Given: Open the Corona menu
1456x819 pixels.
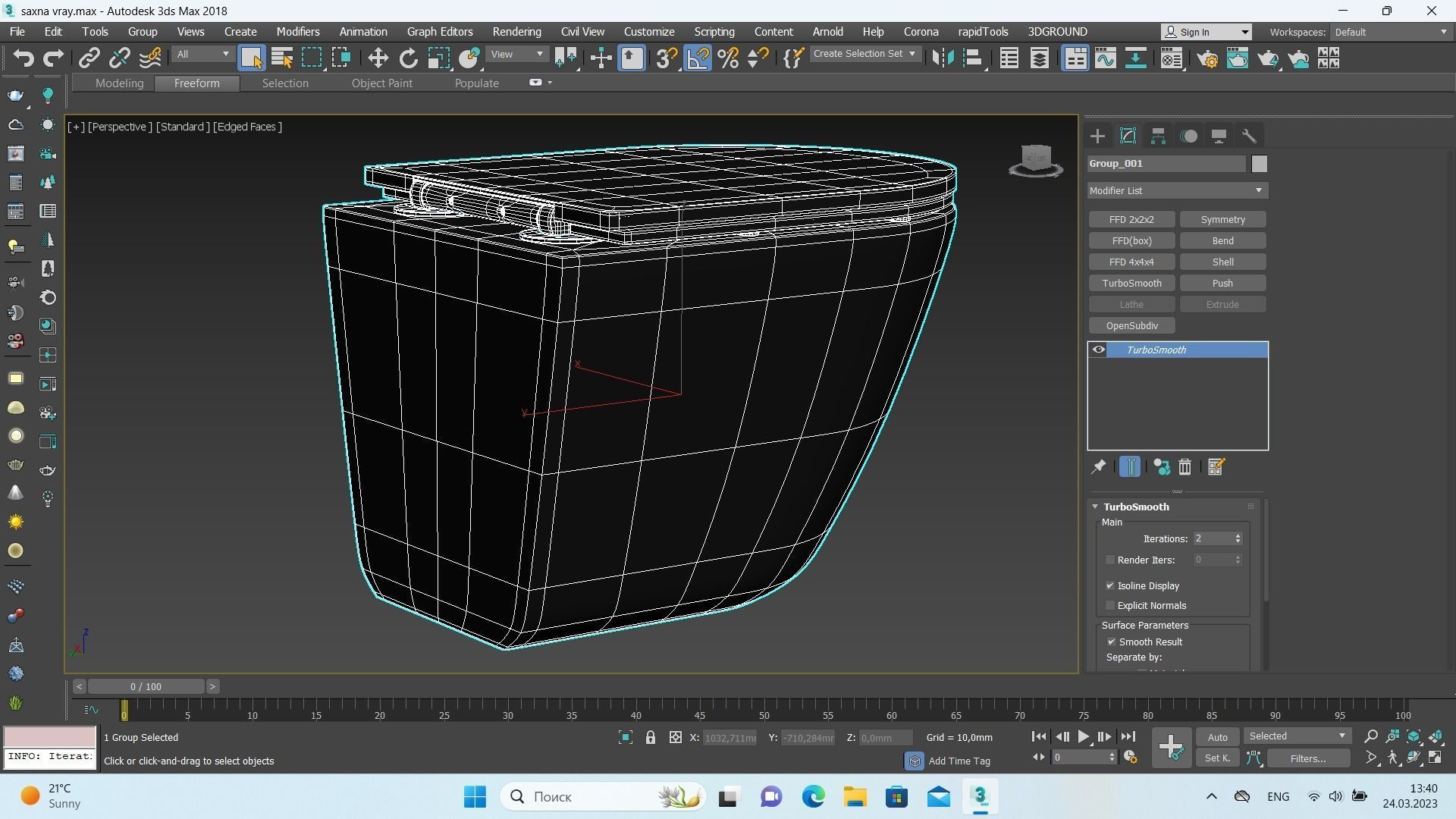Looking at the screenshot, I should click(921, 32).
